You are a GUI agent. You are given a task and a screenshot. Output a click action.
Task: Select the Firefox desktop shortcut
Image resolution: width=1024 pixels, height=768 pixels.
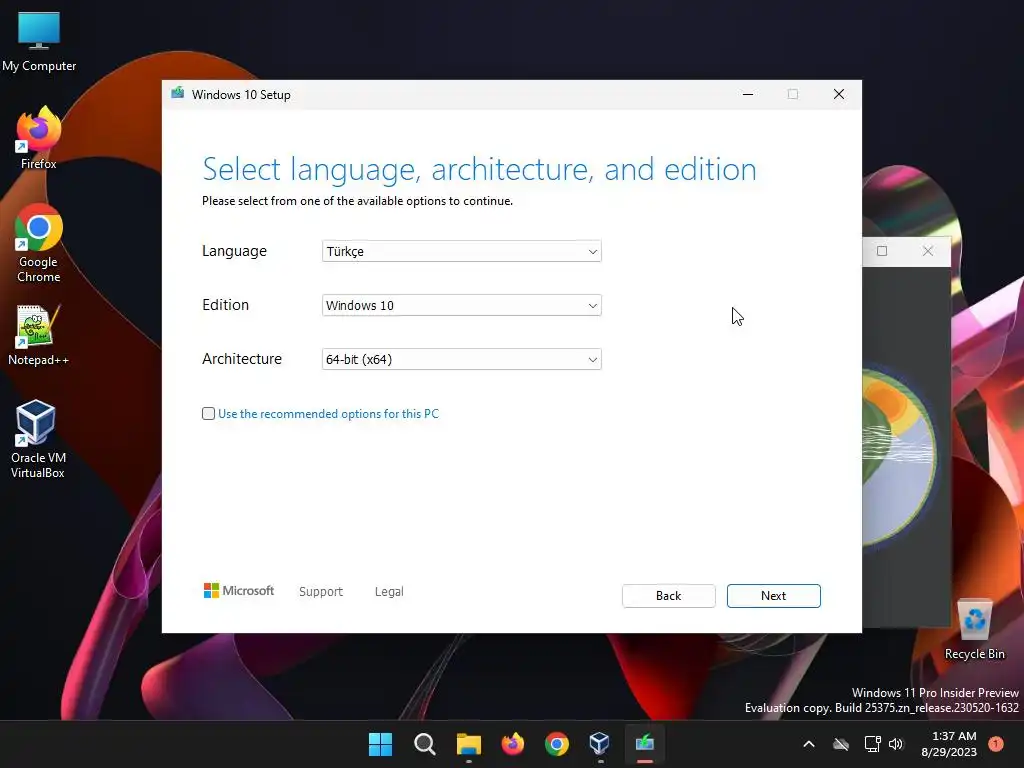39,138
